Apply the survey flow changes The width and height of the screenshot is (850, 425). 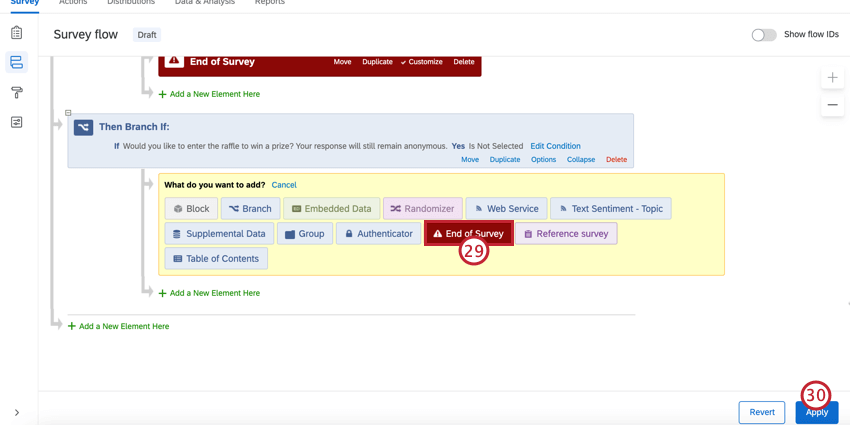click(x=816, y=412)
